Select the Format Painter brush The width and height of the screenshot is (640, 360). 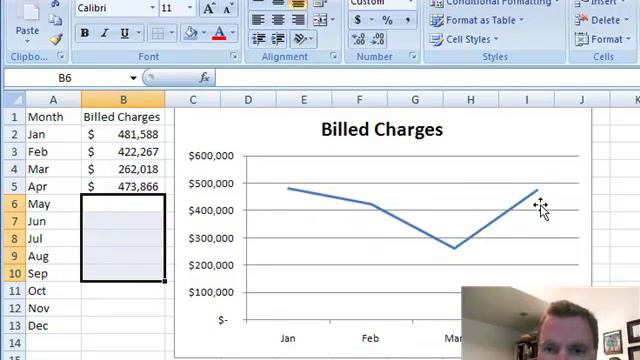56,39
